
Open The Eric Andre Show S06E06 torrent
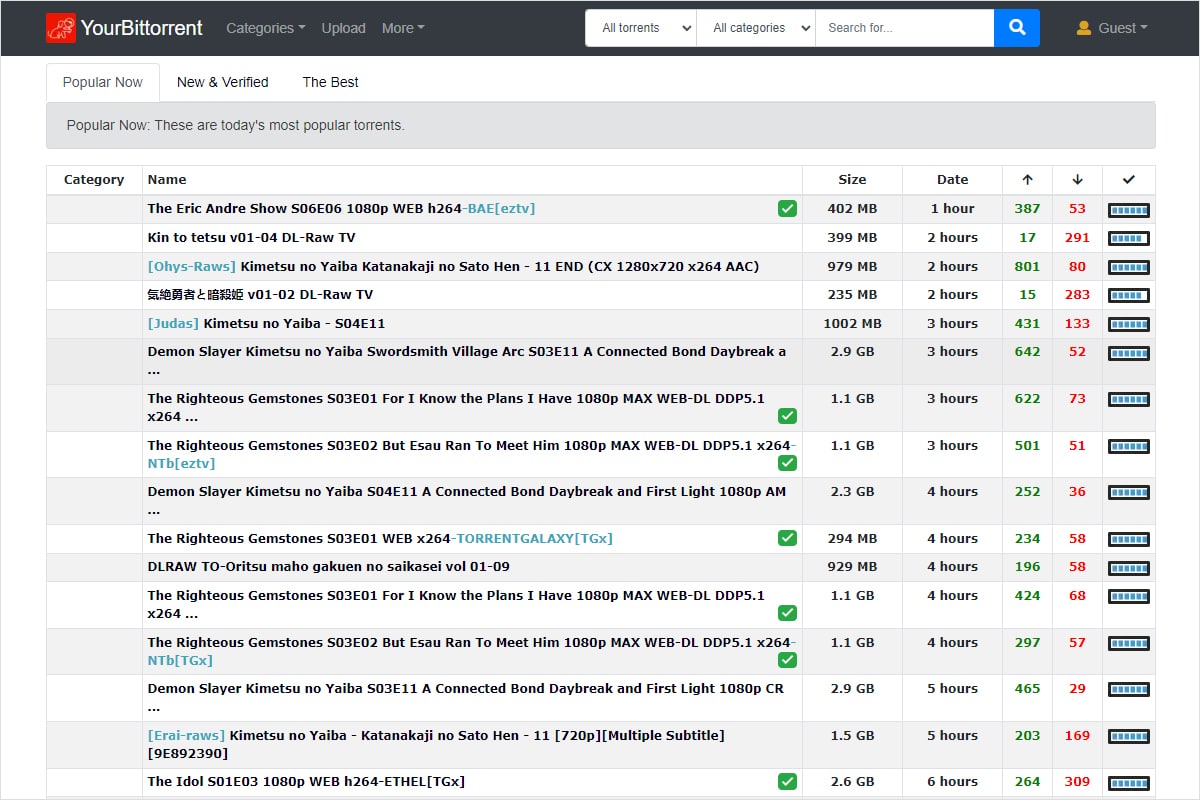click(x=341, y=209)
